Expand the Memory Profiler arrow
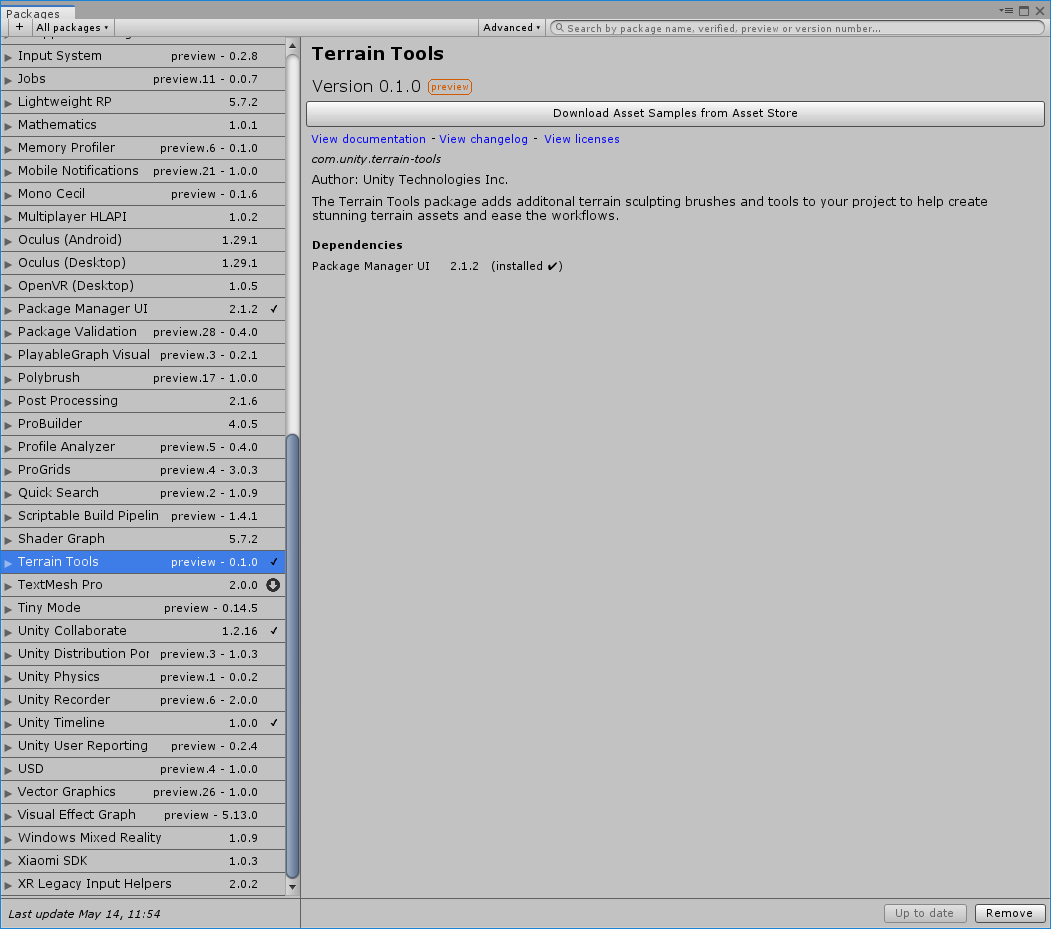The image size is (1051, 929). (8, 149)
